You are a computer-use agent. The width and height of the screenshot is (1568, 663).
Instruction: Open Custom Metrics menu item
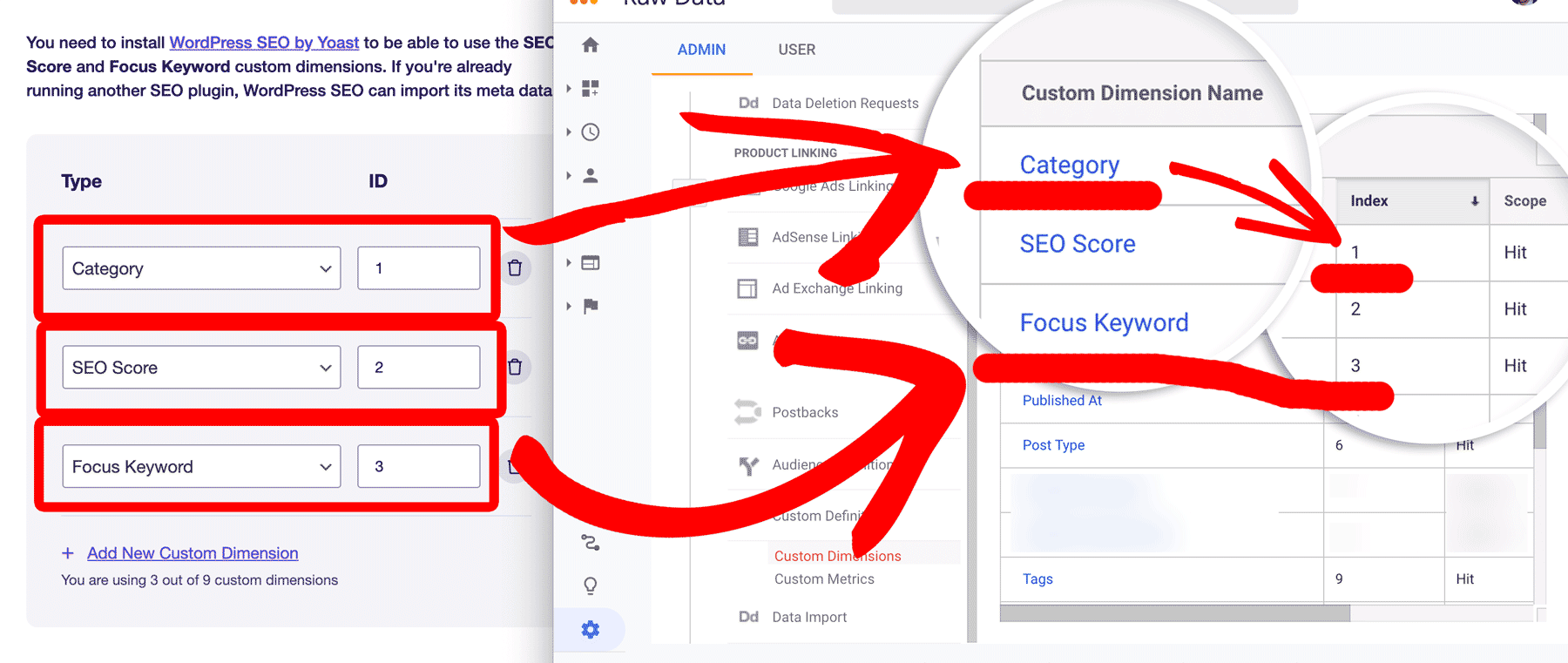[824, 578]
